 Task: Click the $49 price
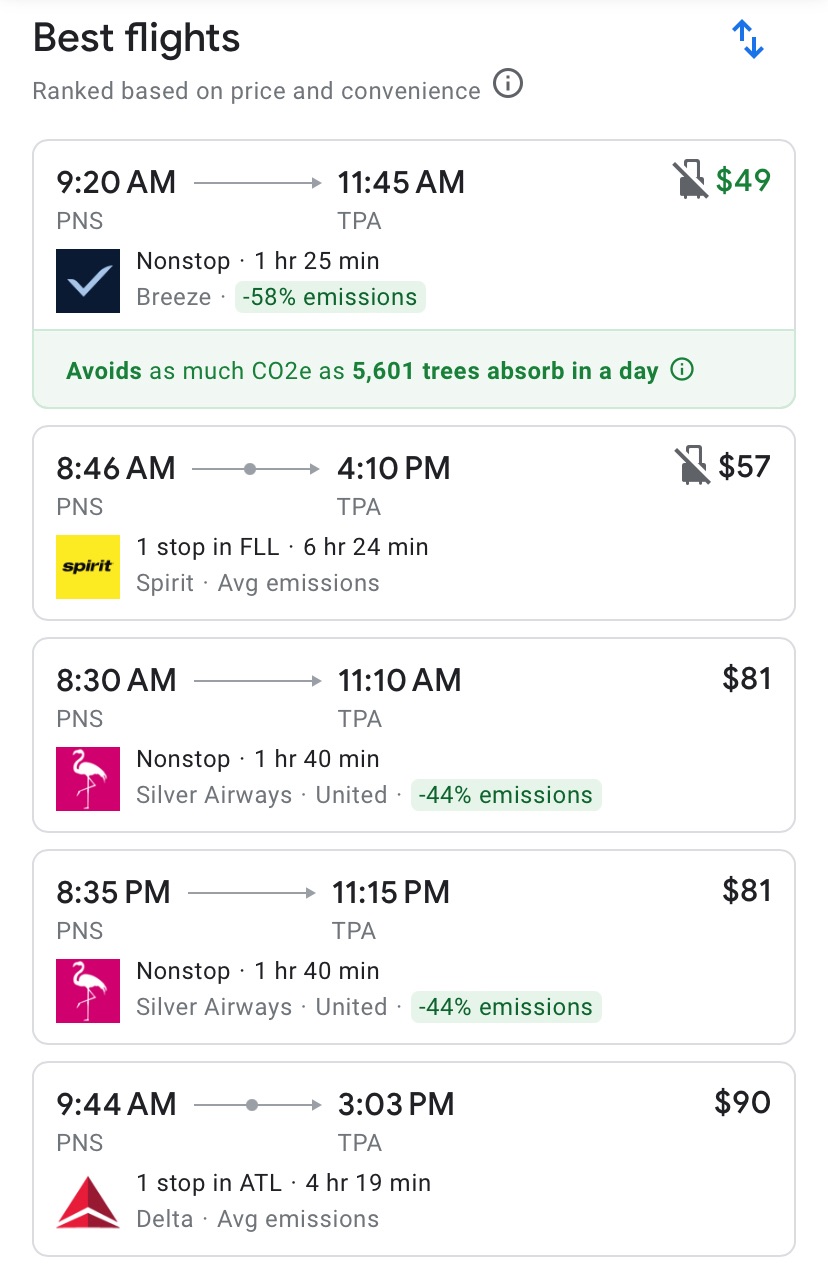(744, 181)
